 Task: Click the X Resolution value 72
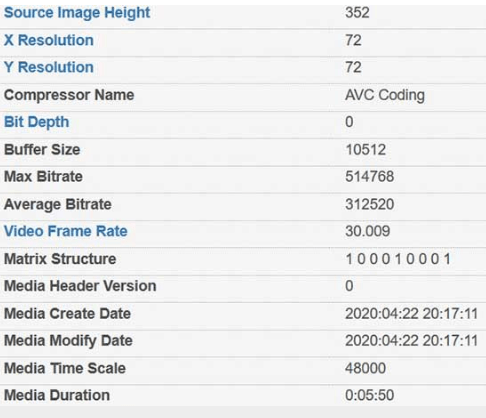[x=353, y=40]
